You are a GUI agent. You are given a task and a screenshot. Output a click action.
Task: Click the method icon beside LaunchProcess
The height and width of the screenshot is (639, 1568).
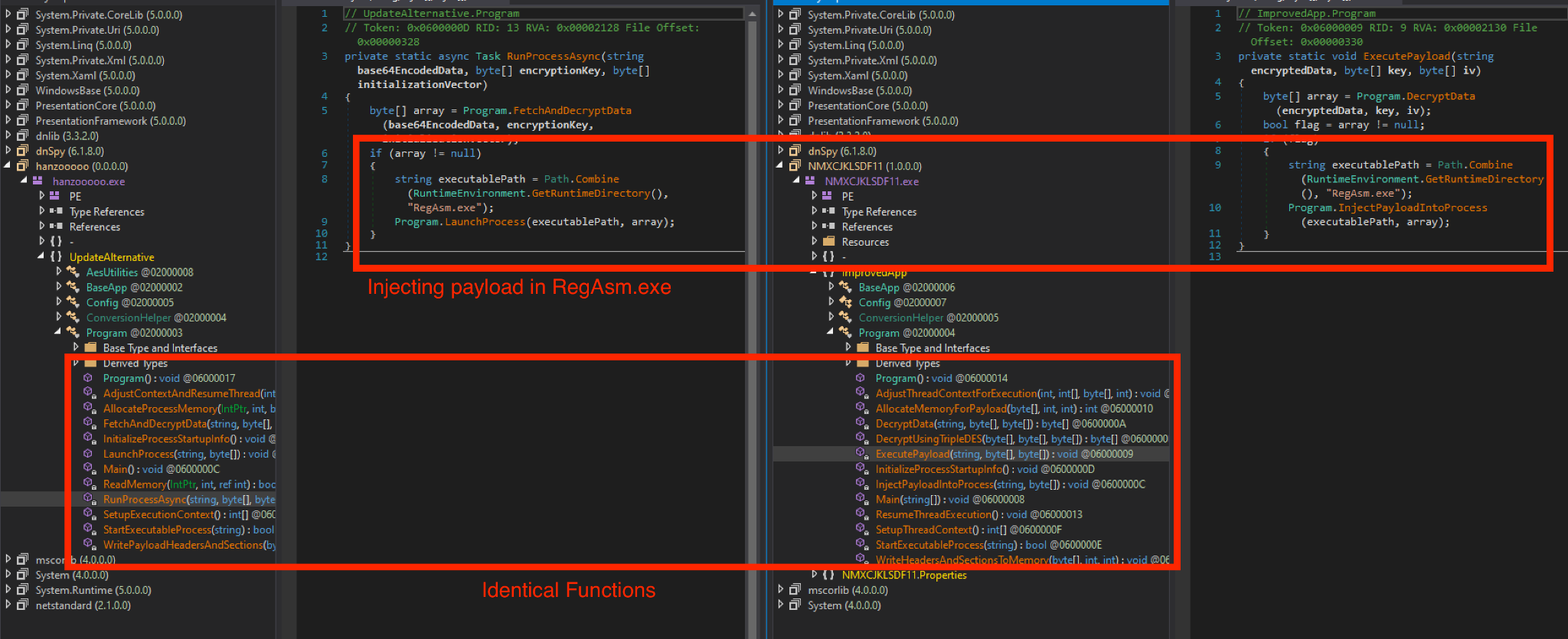point(89,454)
